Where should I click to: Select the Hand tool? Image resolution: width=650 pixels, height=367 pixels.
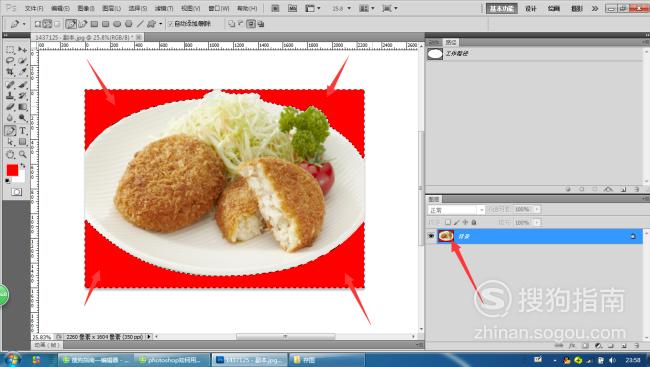[x=10, y=155]
